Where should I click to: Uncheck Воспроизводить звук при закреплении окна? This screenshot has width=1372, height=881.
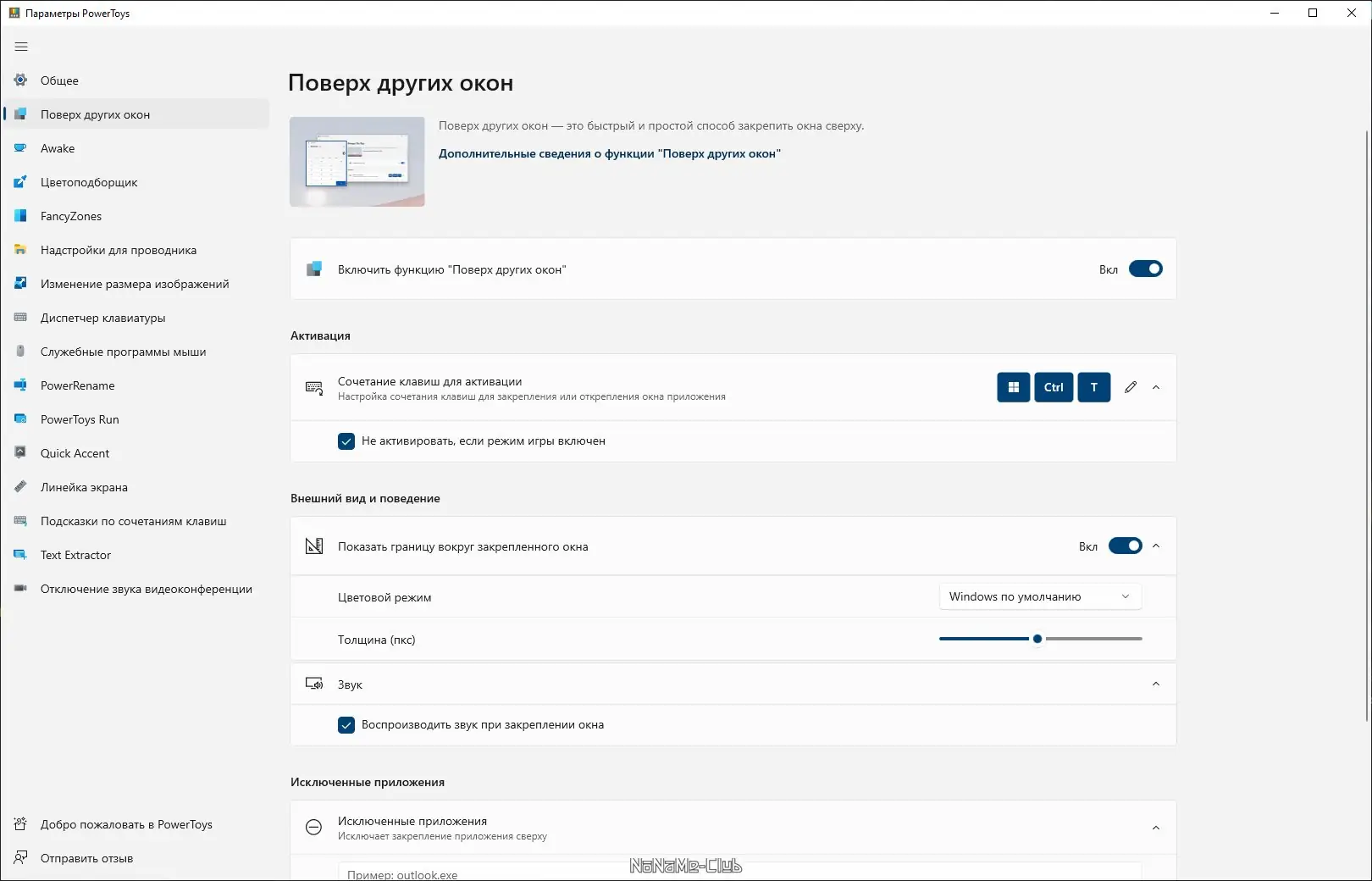point(346,725)
